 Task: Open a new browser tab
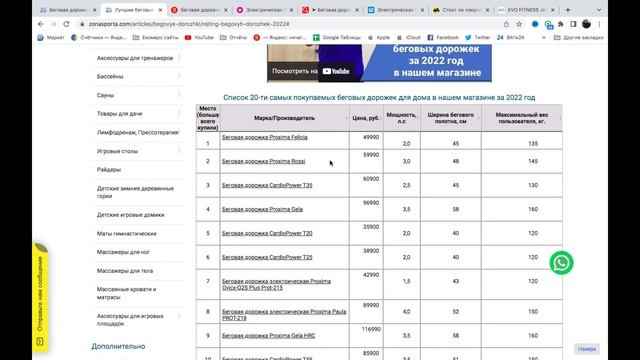tap(568, 10)
